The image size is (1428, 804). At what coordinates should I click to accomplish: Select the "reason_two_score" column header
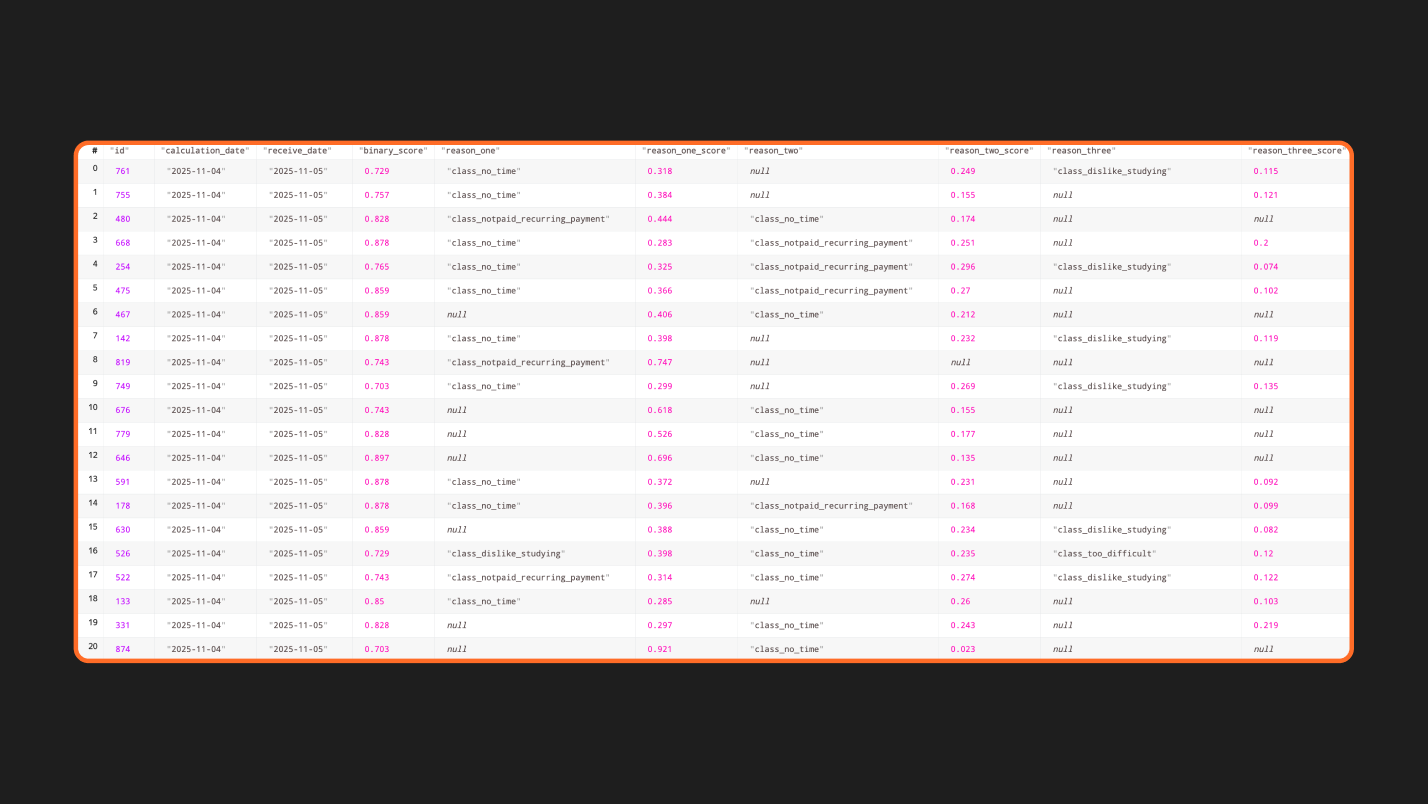click(989, 151)
